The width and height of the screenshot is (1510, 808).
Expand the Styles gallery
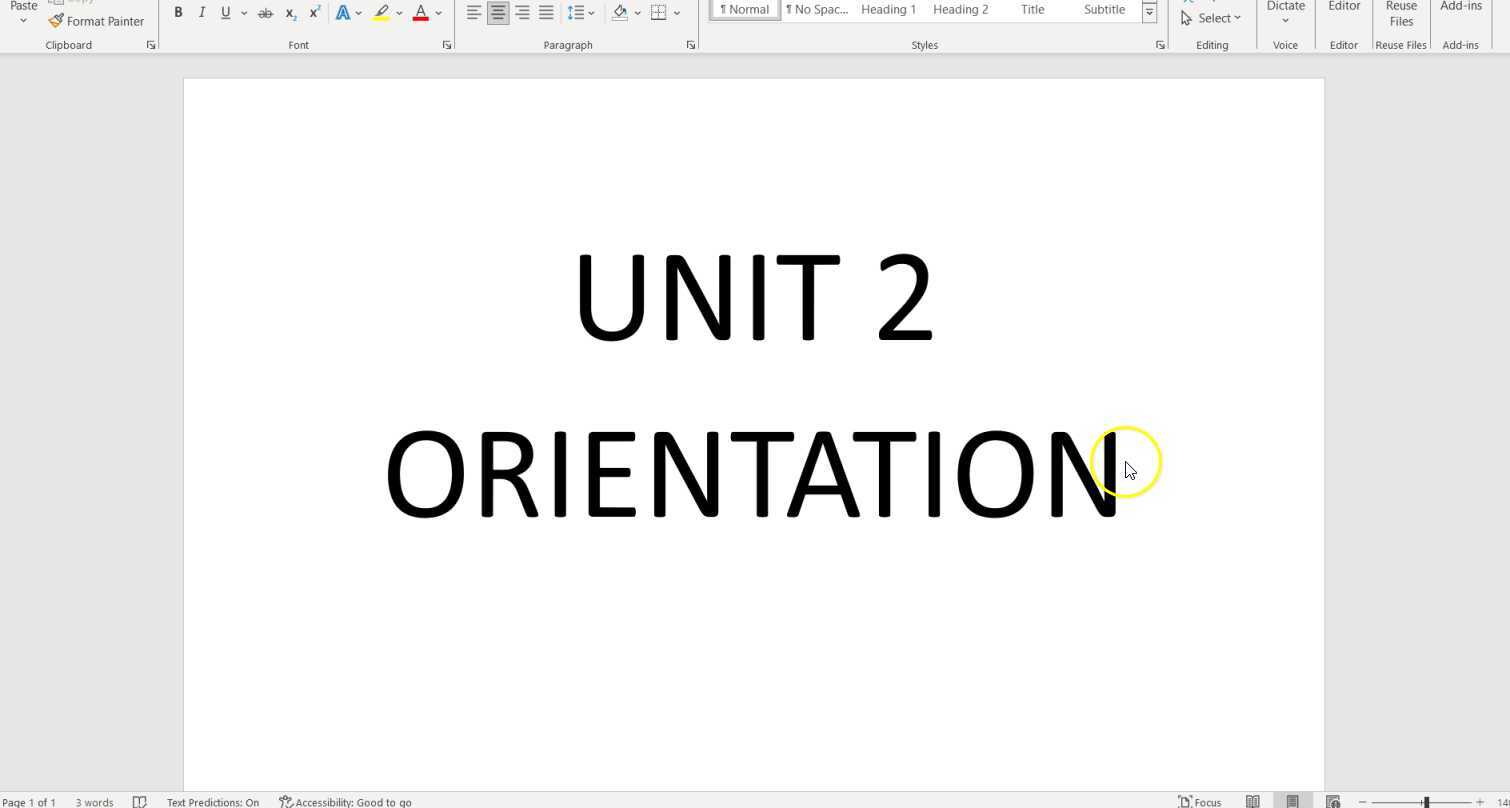[1149, 12]
